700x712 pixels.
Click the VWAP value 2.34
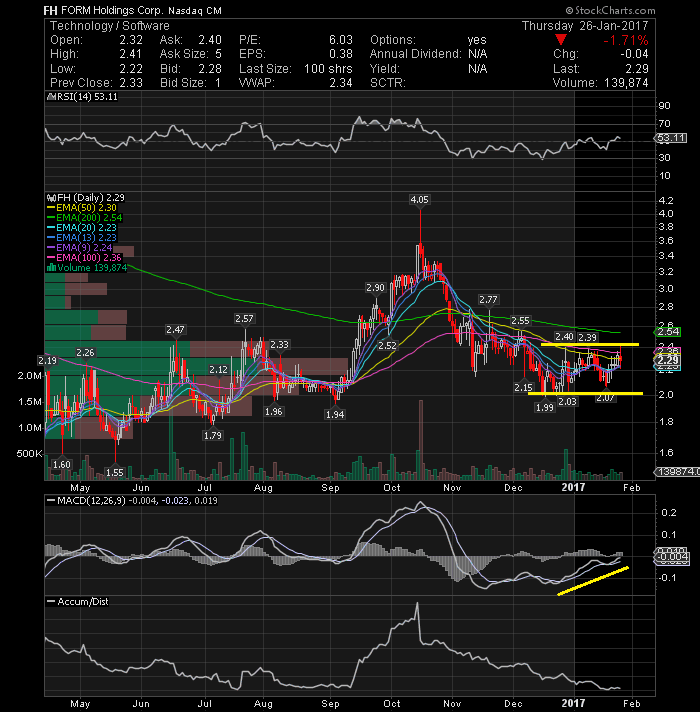click(x=340, y=83)
